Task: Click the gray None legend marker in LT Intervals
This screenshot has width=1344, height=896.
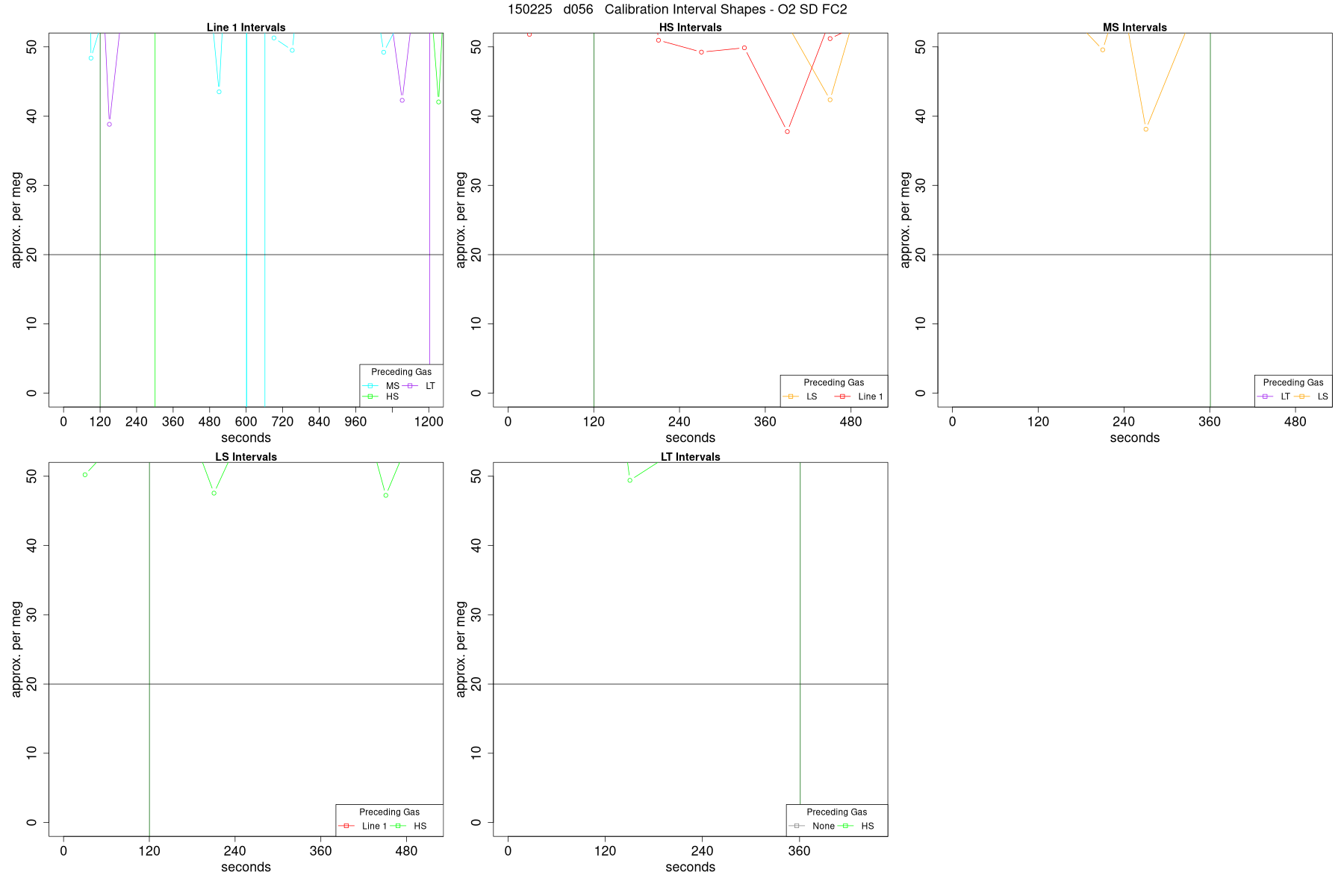Action: point(797,826)
